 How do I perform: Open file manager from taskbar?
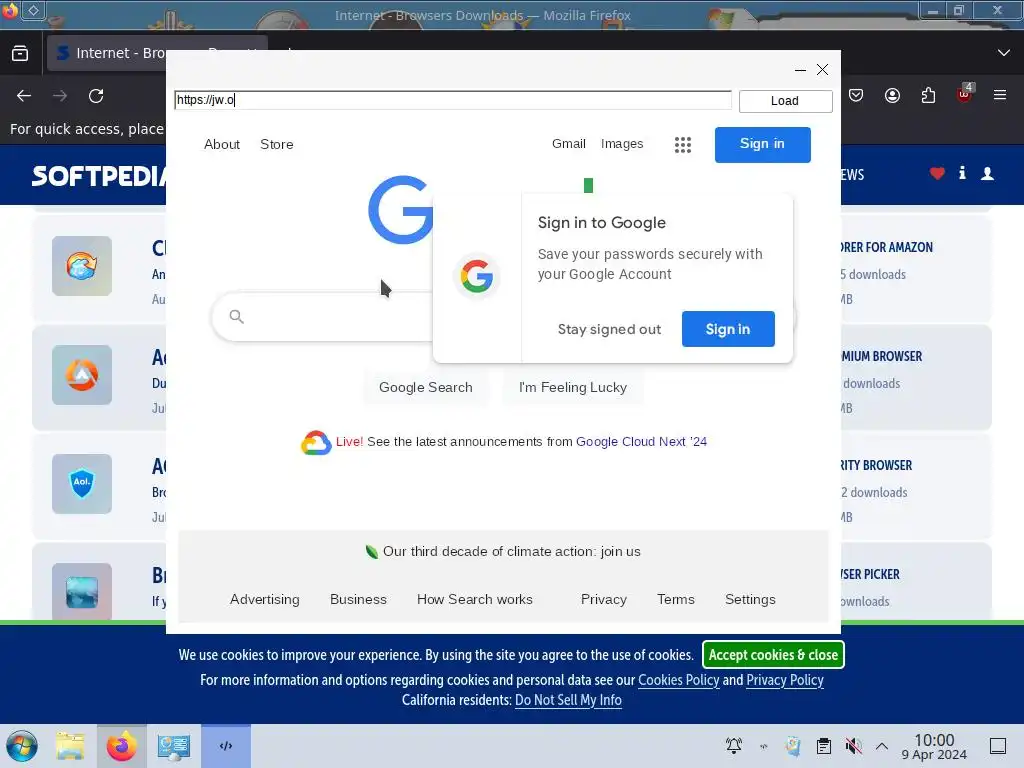pyautogui.click(x=71, y=746)
